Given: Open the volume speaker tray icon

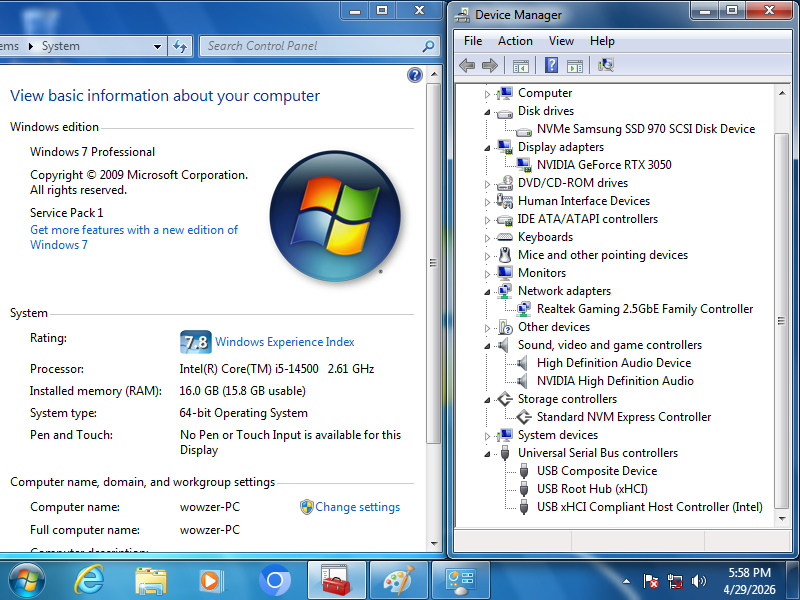Looking at the screenshot, I should coord(698,581).
